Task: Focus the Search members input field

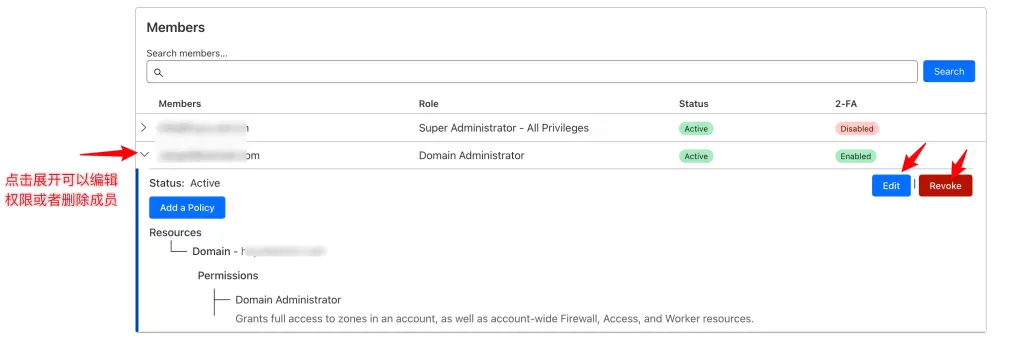Action: point(532,72)
